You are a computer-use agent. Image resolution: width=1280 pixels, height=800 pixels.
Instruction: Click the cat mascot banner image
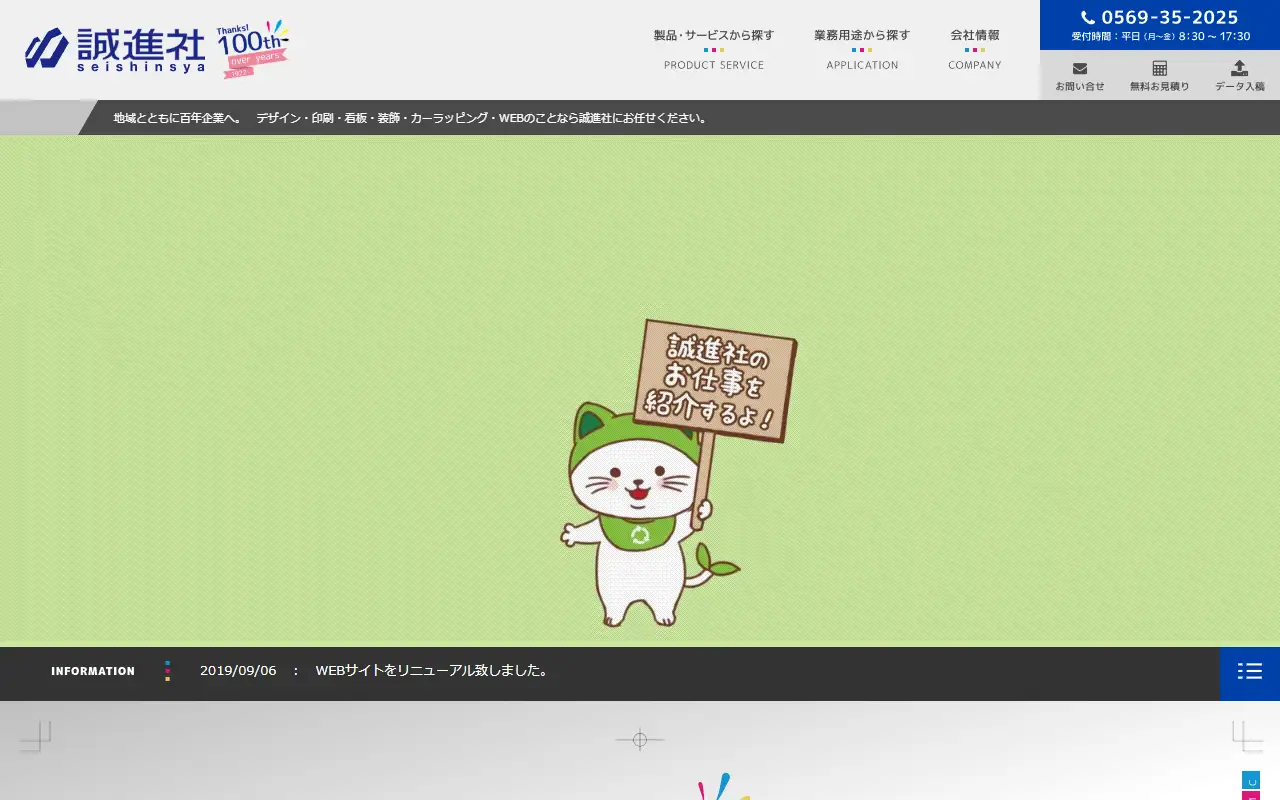pyautogui.click(x=640, y=390)
